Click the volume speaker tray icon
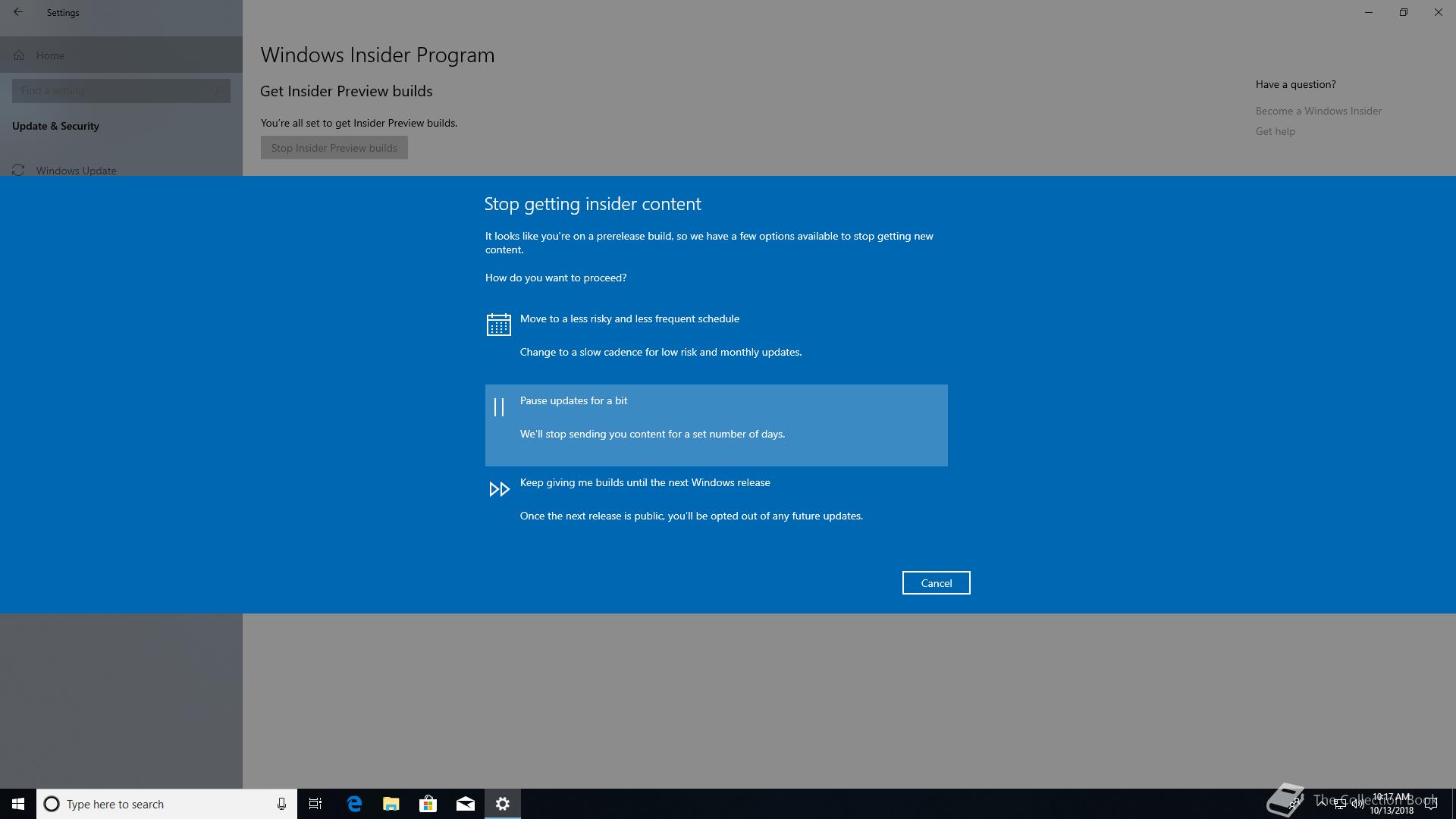The width and height of the screenshot is (1456, 819). (1357, 804)
